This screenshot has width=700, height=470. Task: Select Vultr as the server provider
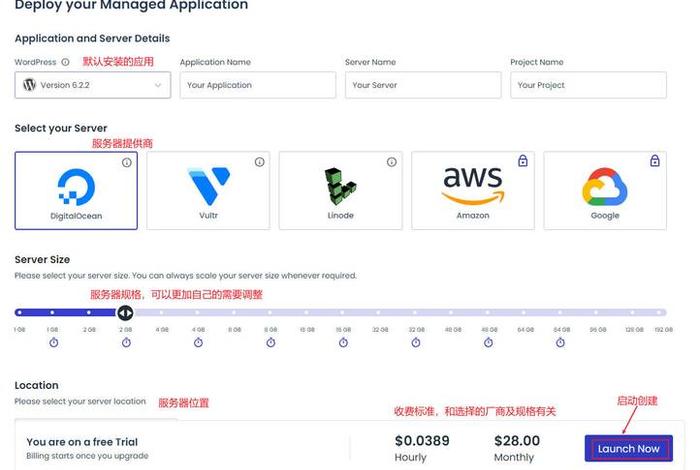tap(208, 191)
